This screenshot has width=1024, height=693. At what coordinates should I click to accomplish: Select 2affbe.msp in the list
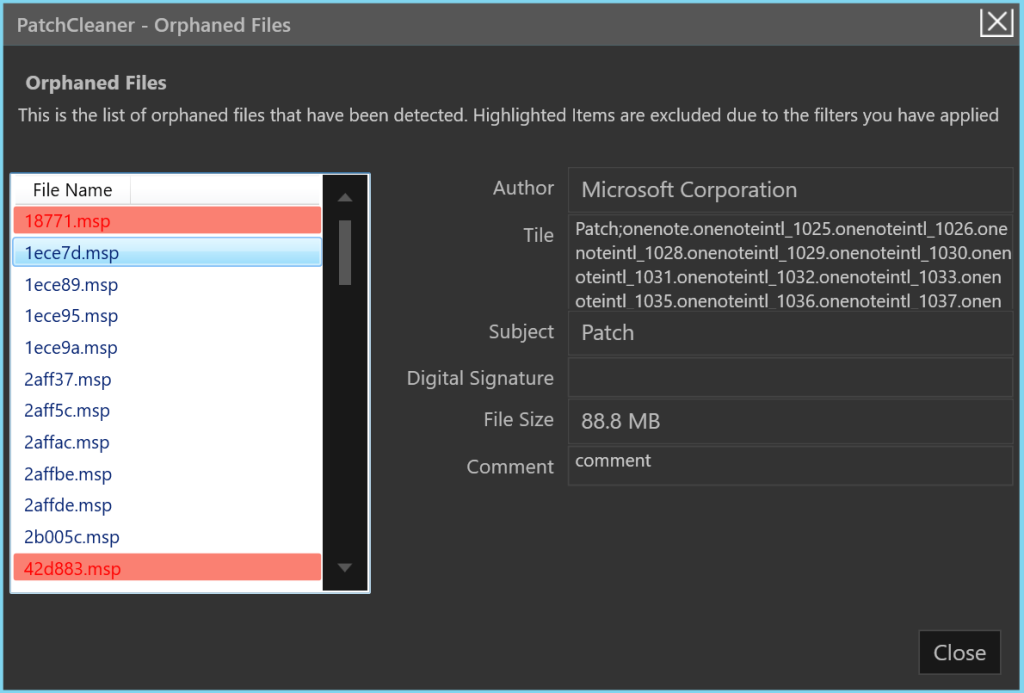click(x=167, y=474)
